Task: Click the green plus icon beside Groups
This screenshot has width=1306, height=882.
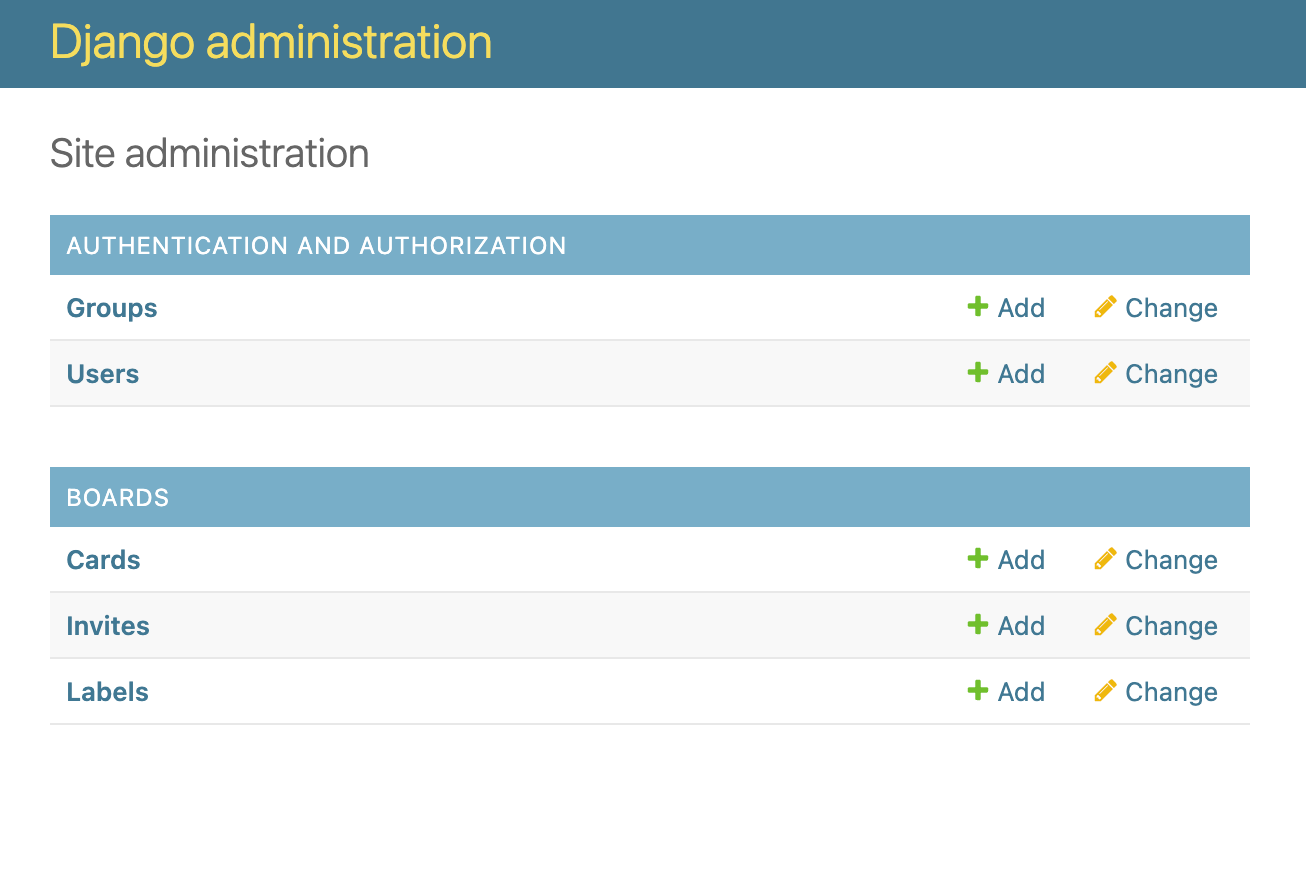Action: pyautogui.click(x=976, y=307)
